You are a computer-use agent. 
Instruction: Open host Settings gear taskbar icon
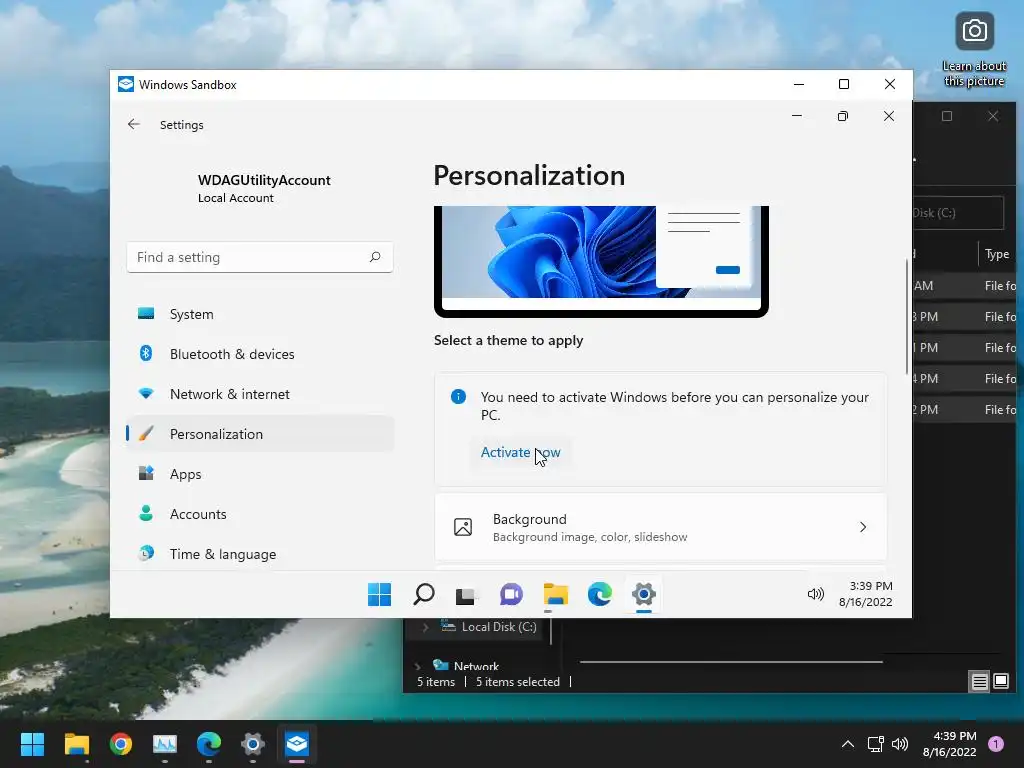(x=253, y=744)
